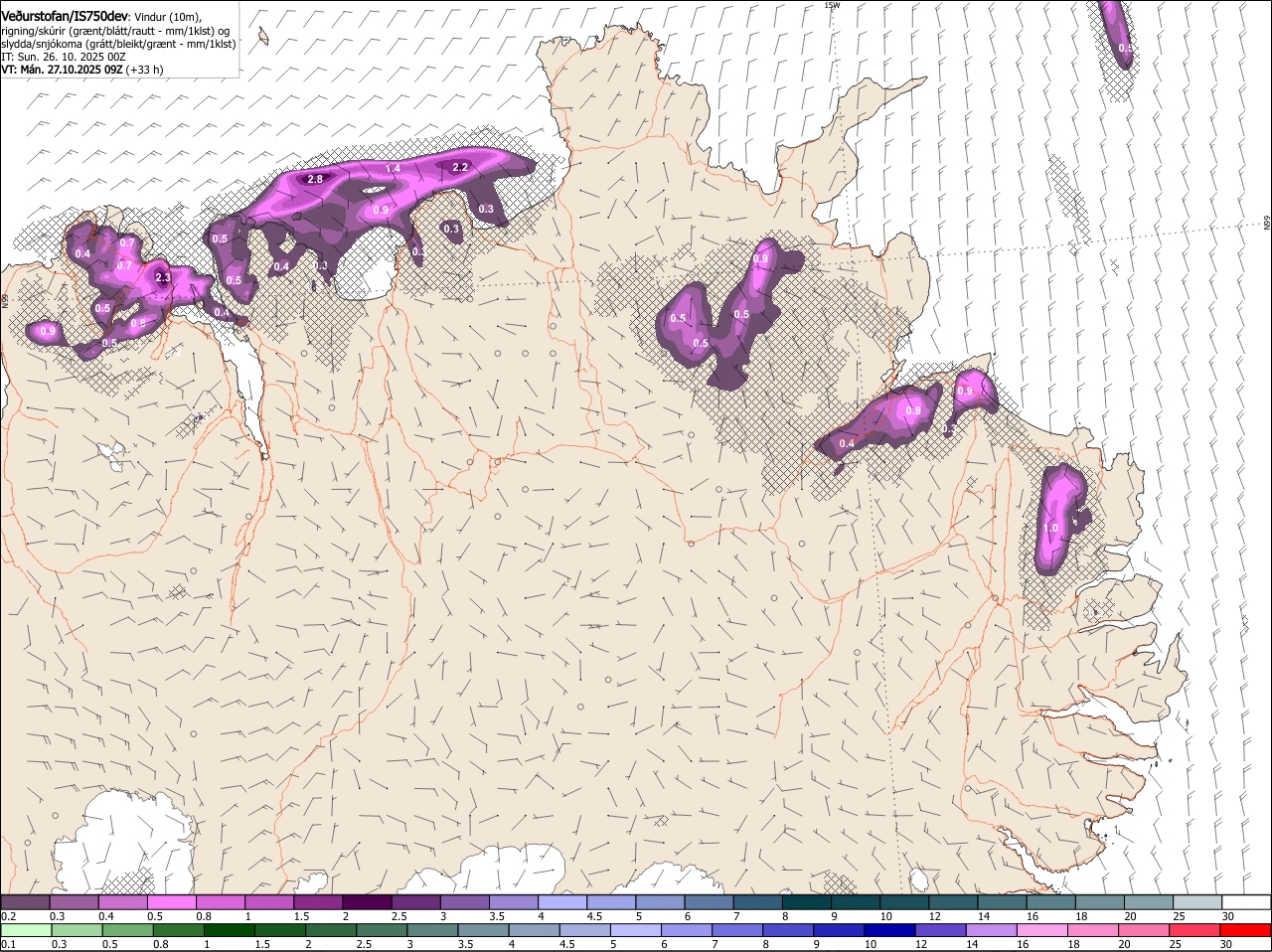Pick the dark teal 8–9 swatch, upper scale

pyautogui.click(x=807, y=902)
